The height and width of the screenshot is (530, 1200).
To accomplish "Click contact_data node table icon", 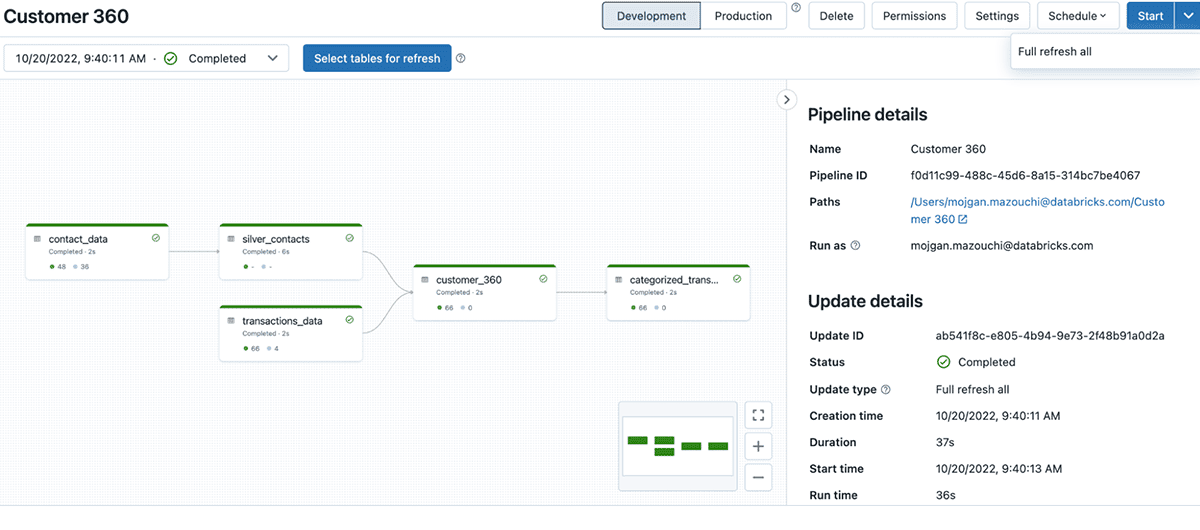I will [38, 239].
